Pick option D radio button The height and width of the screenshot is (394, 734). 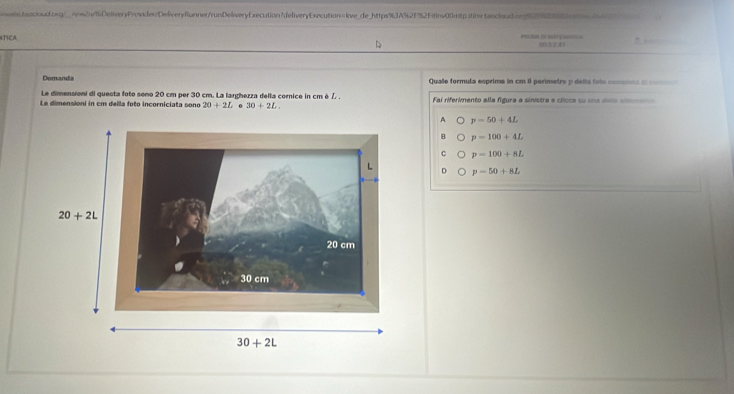click(x=462, y=172)
